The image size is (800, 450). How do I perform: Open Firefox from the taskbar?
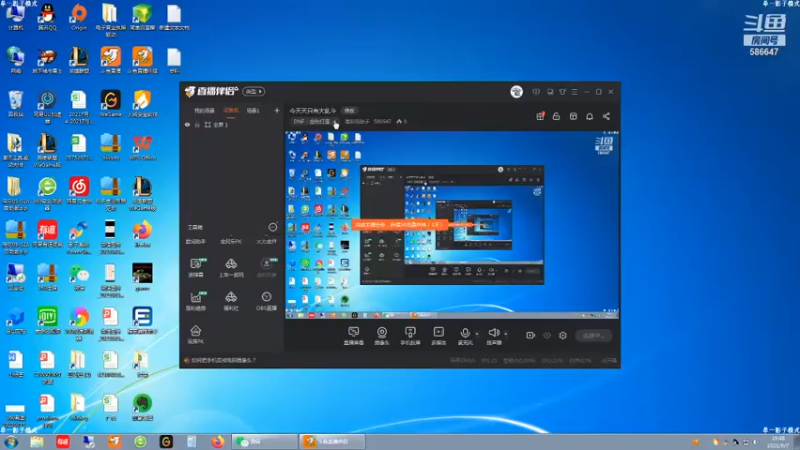[x=218, y=441]
